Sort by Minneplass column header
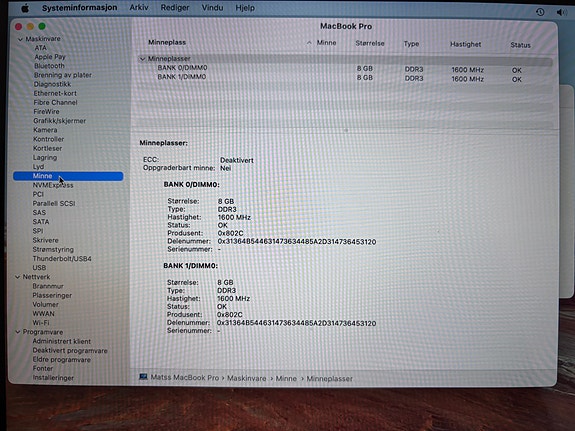 tap(167, 42)
